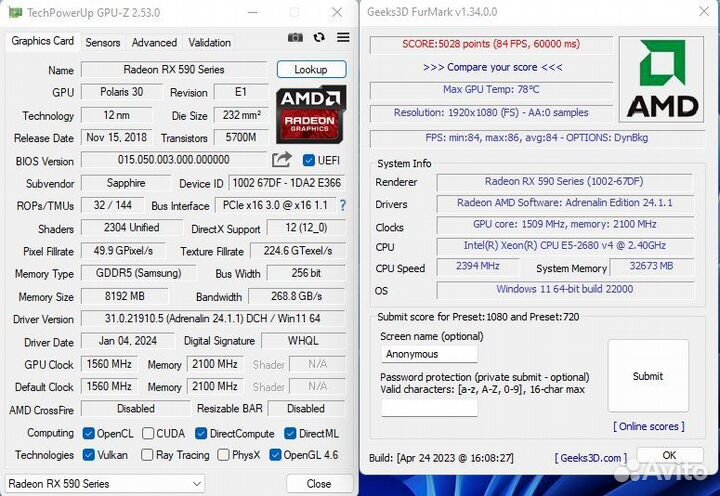Open the Online scores link
This screenshot has width=720, height=496.
pos(647,426)
